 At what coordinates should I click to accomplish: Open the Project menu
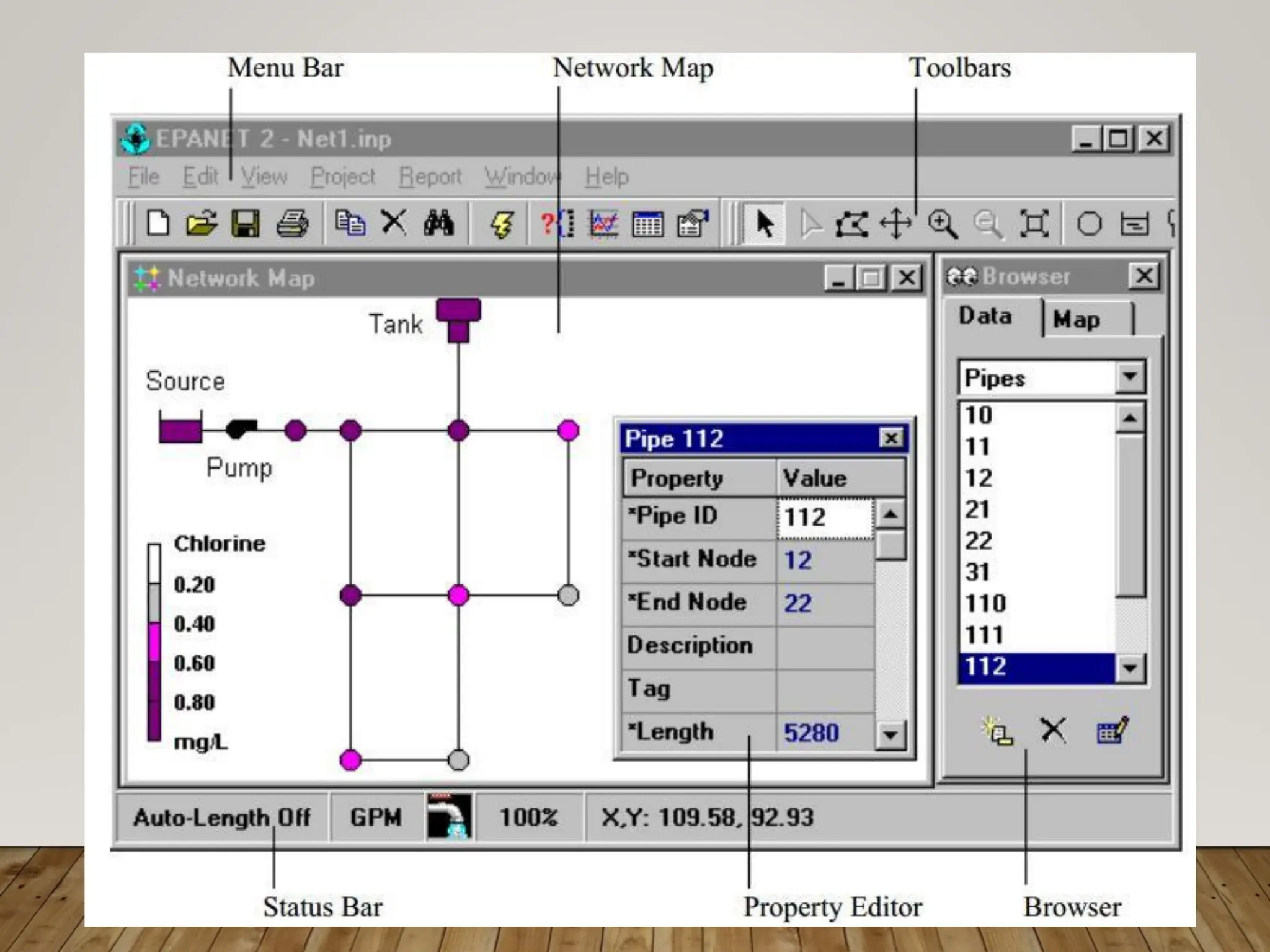pos(343,177)
